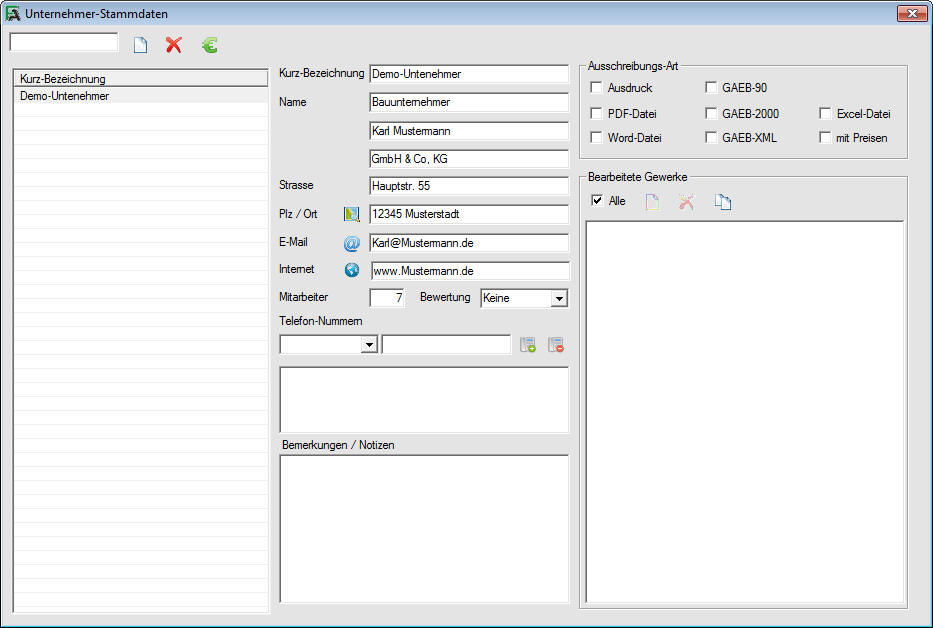Click the Telefon-Nummern list box
Screen dimensions: 933x628
pos(424,400)
